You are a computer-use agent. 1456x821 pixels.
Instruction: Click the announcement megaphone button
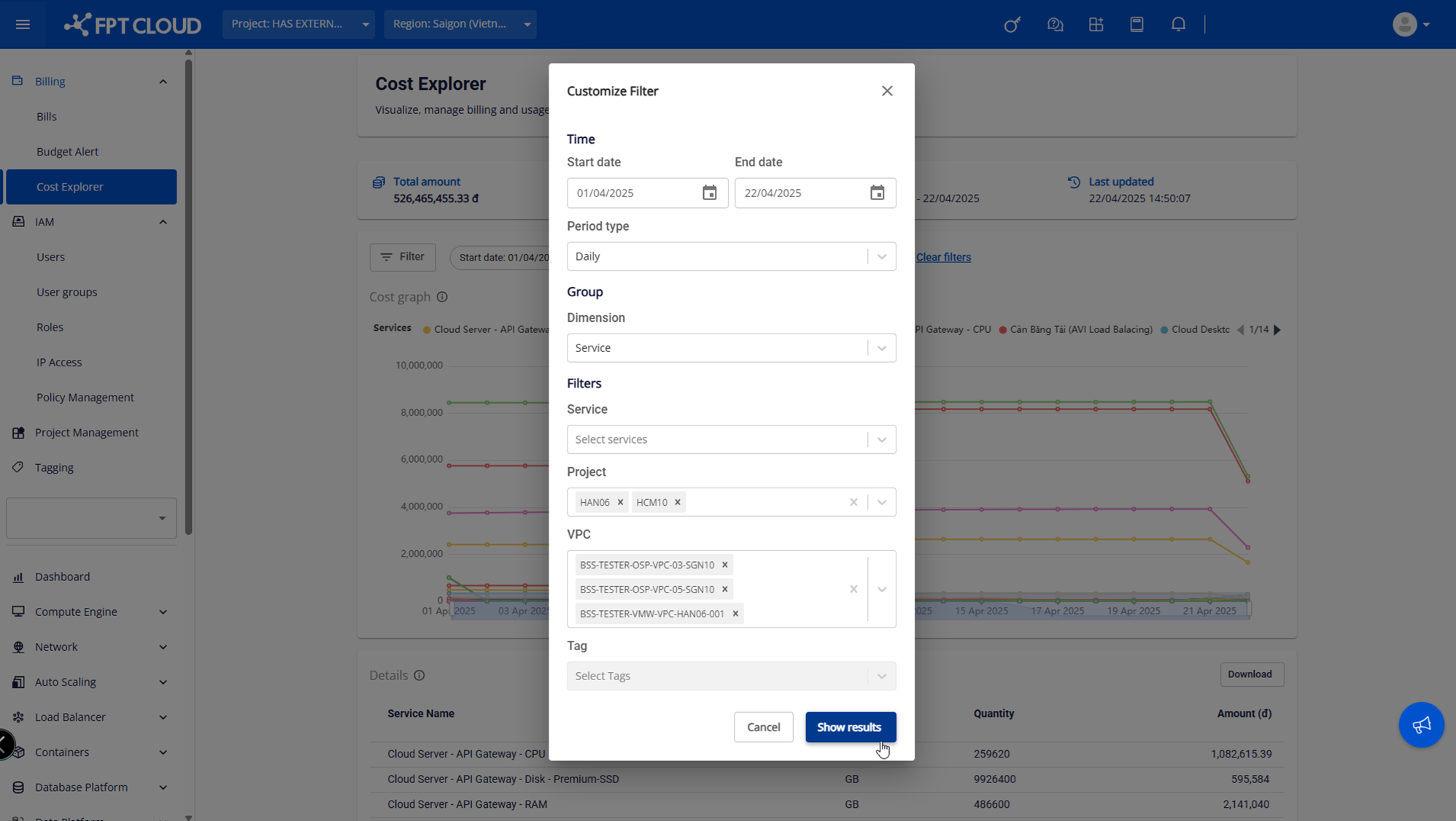pyautogui.click(x=1421, y=725)
